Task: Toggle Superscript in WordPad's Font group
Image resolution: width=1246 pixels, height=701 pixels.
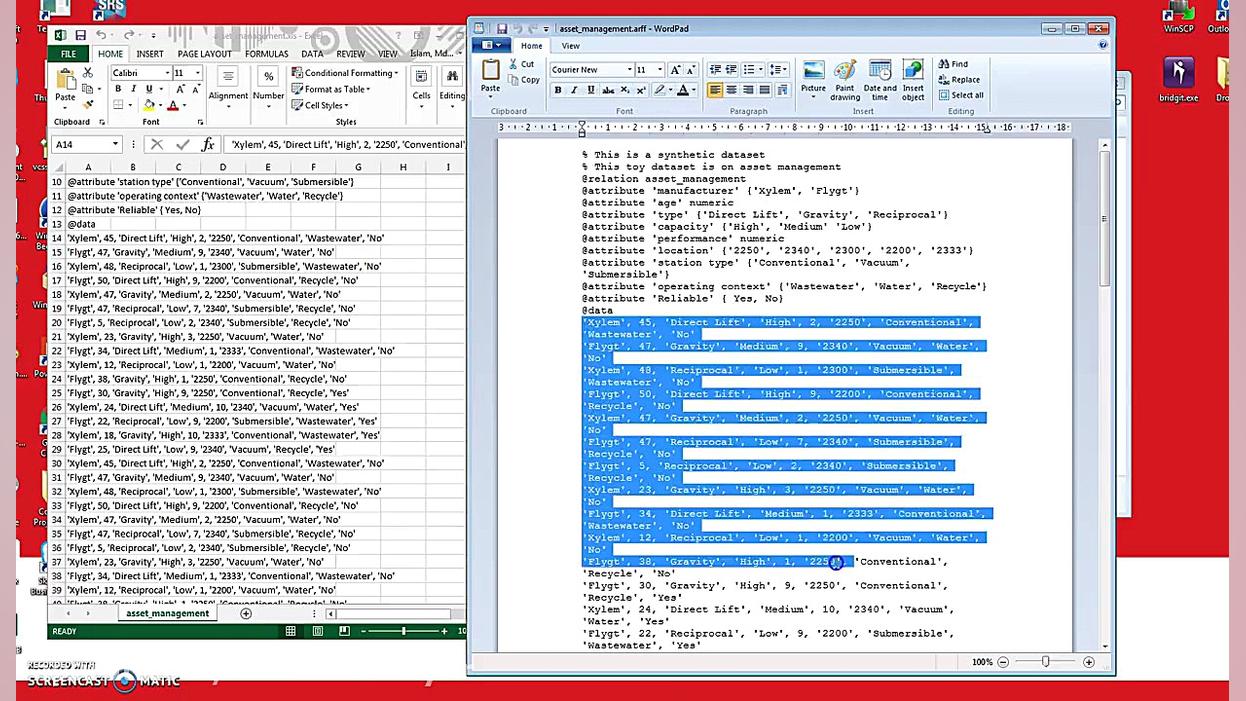Action: 640,90
